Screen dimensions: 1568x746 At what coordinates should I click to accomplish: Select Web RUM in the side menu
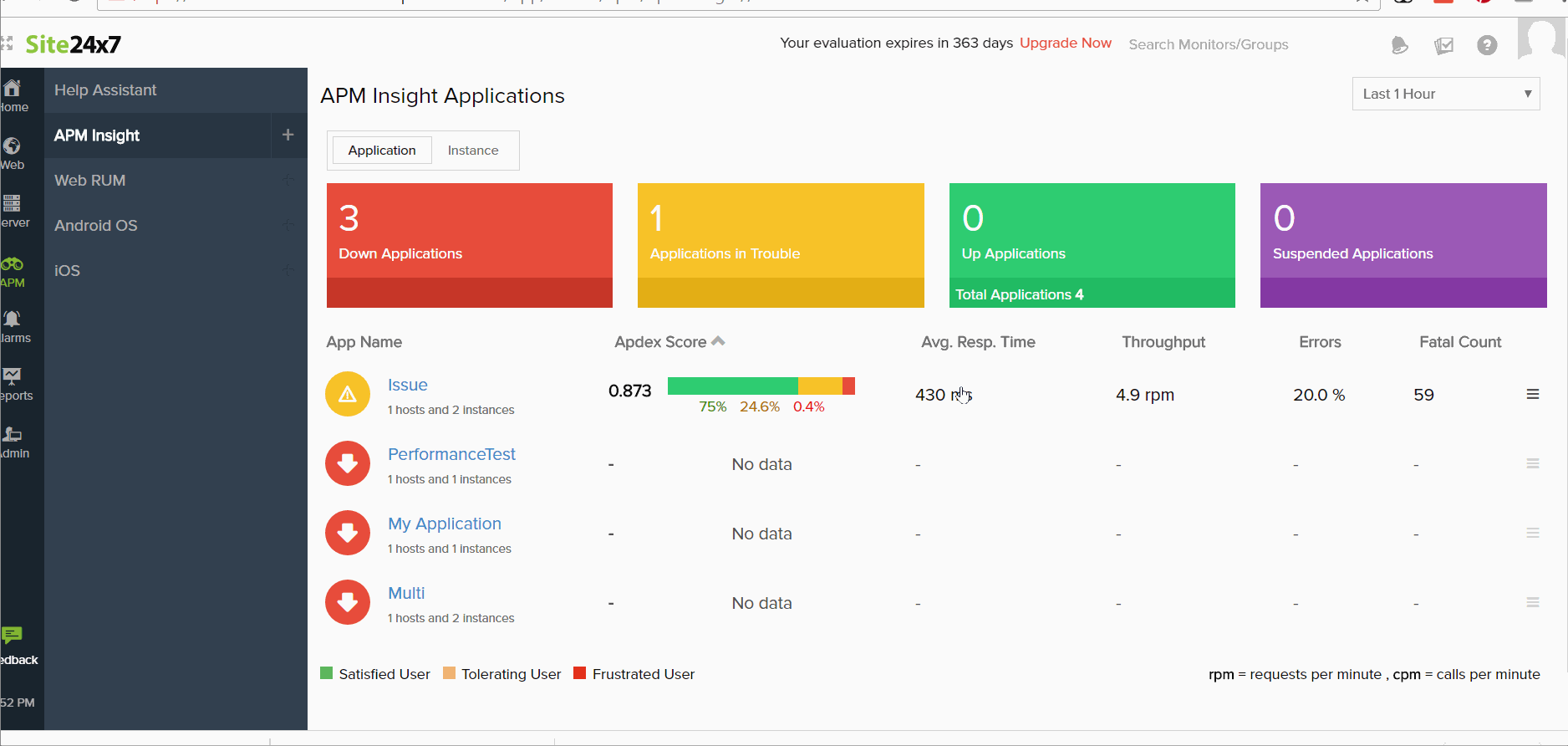90,181
